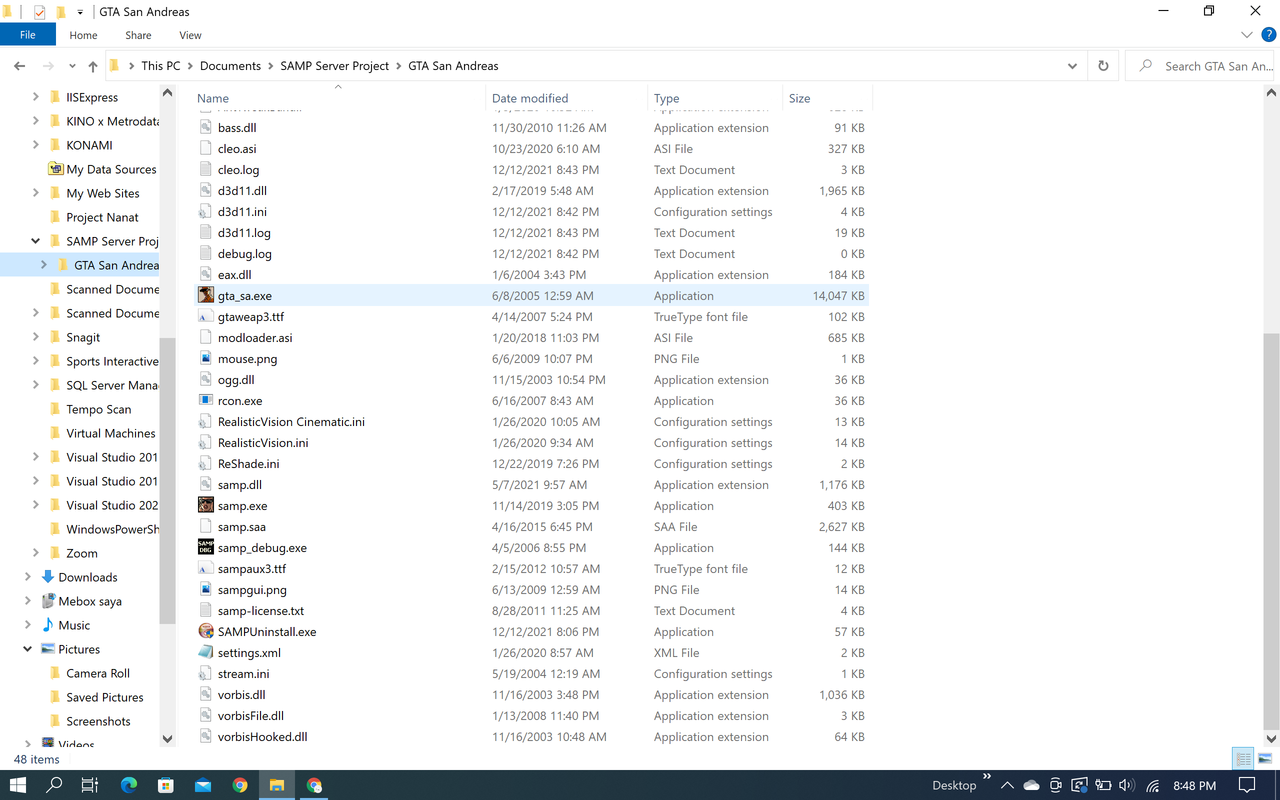Select the modloader.asi file name
Image resolution: width=1280 pixels, height=800 pixels.
255,338
